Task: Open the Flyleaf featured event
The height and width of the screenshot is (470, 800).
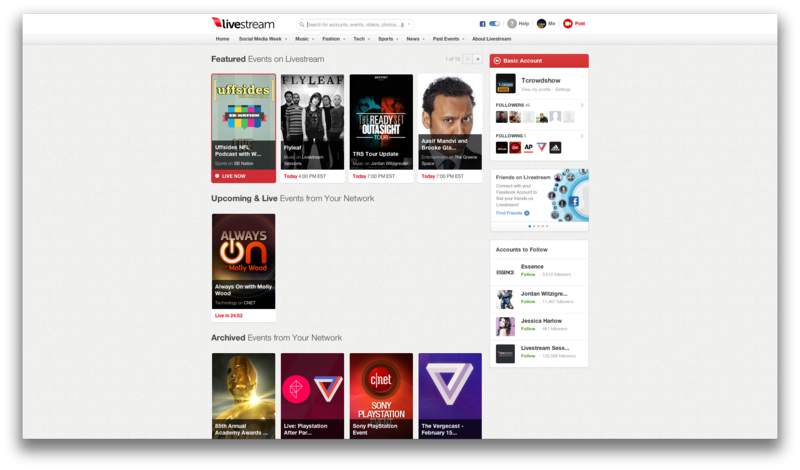Action: (312, 128)
